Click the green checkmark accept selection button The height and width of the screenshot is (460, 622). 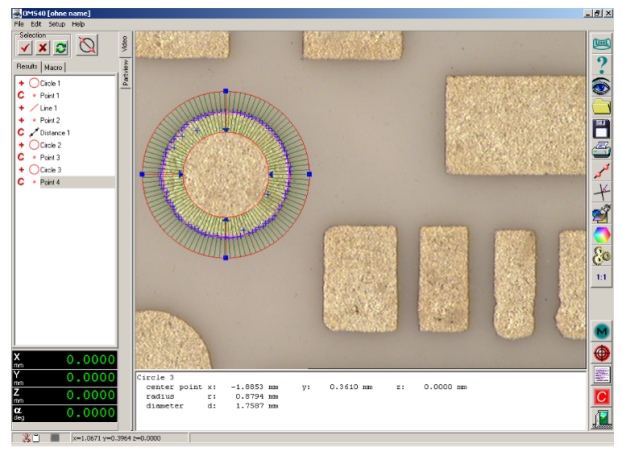(26, 47)
